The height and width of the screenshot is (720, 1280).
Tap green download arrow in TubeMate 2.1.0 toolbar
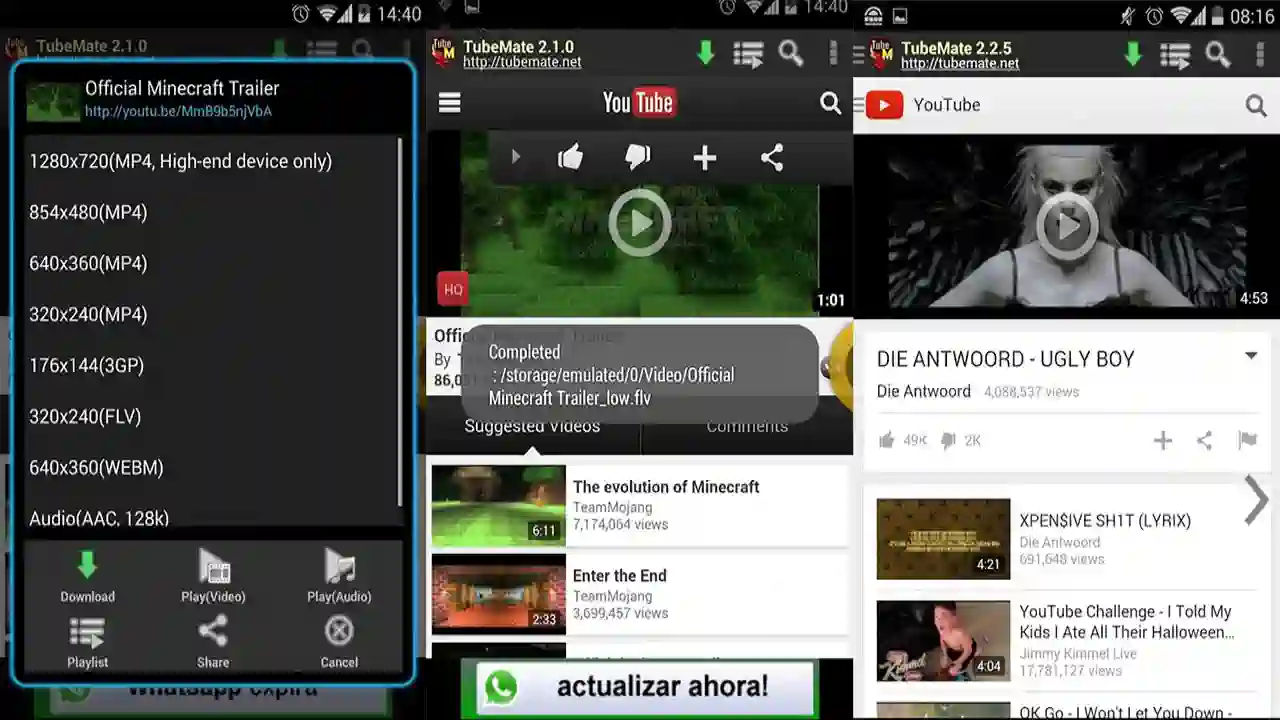[706, 54]
